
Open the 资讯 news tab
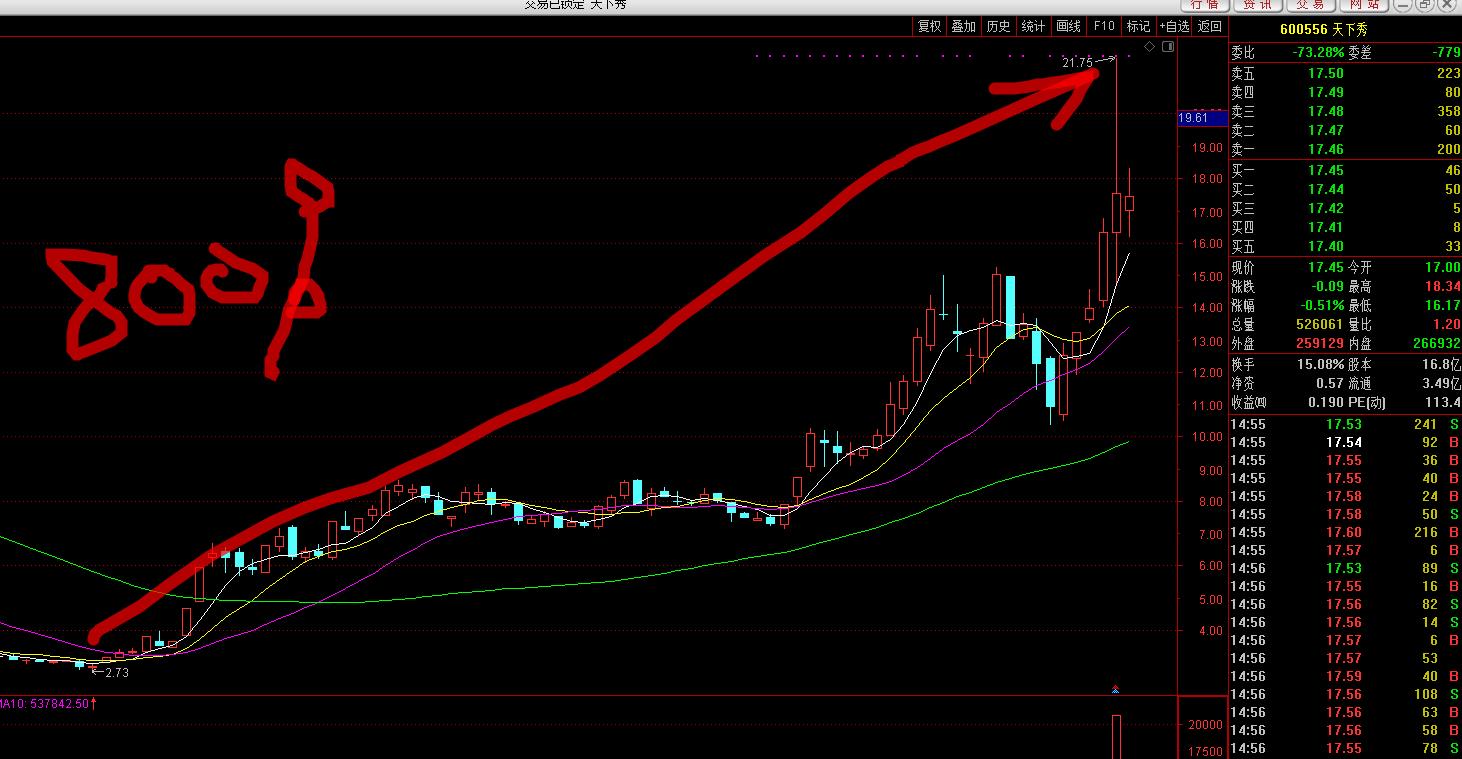point(1258,5)
